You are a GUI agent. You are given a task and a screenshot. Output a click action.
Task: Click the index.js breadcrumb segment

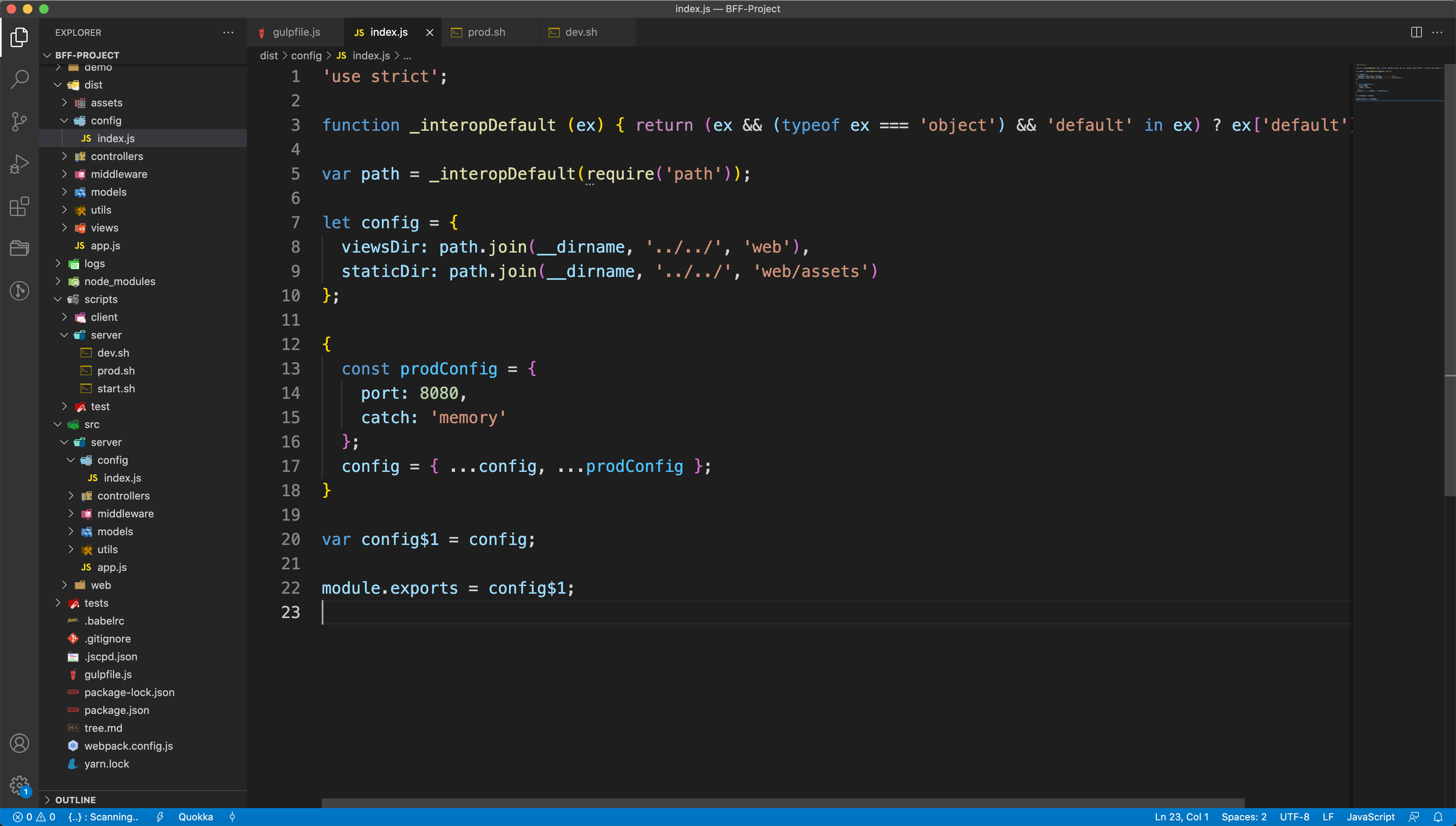[363, 56]
